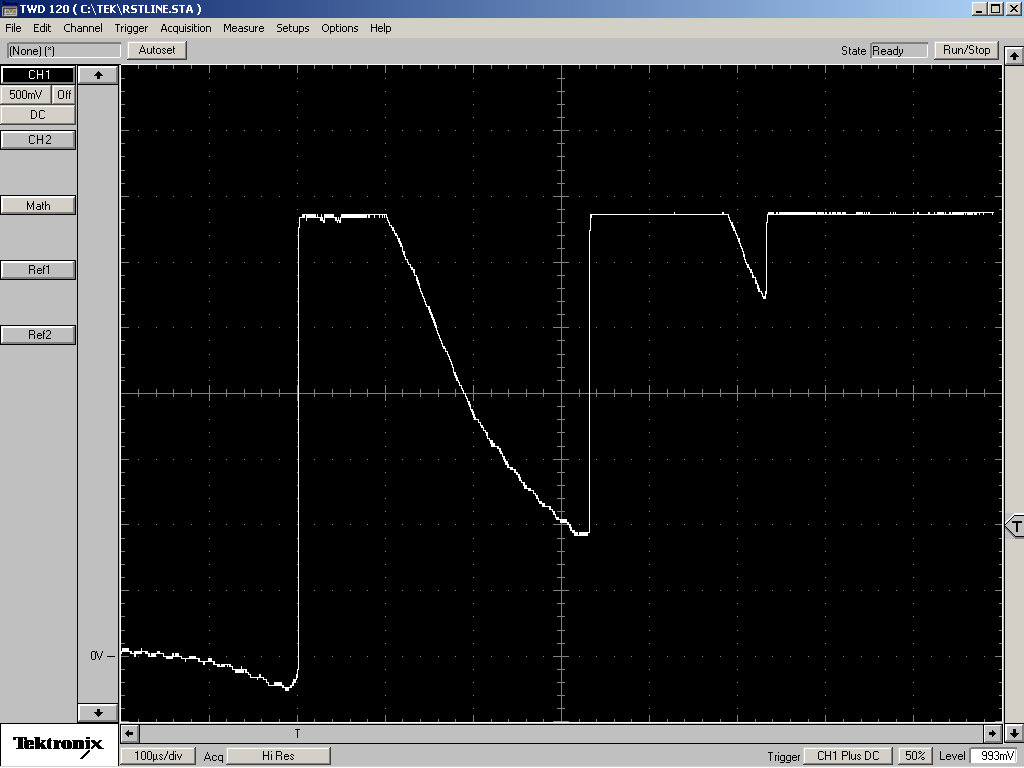Image resolution: width=1024 pixels, height=768 pixels.
Task: Change the CH1 Plus DC trigger source
Action: coord(848,756)
